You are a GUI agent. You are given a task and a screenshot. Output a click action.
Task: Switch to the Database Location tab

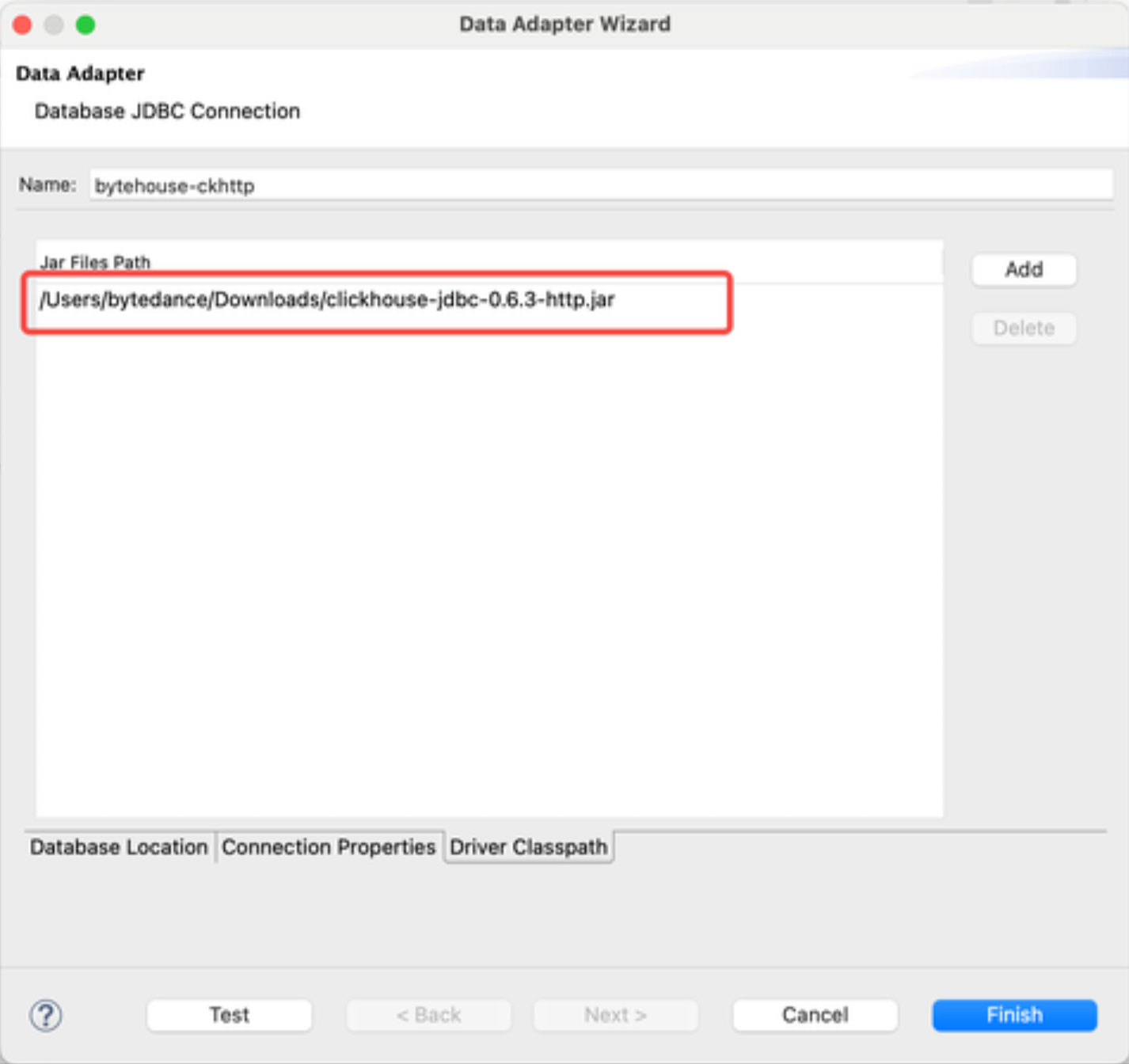point(119,847)
